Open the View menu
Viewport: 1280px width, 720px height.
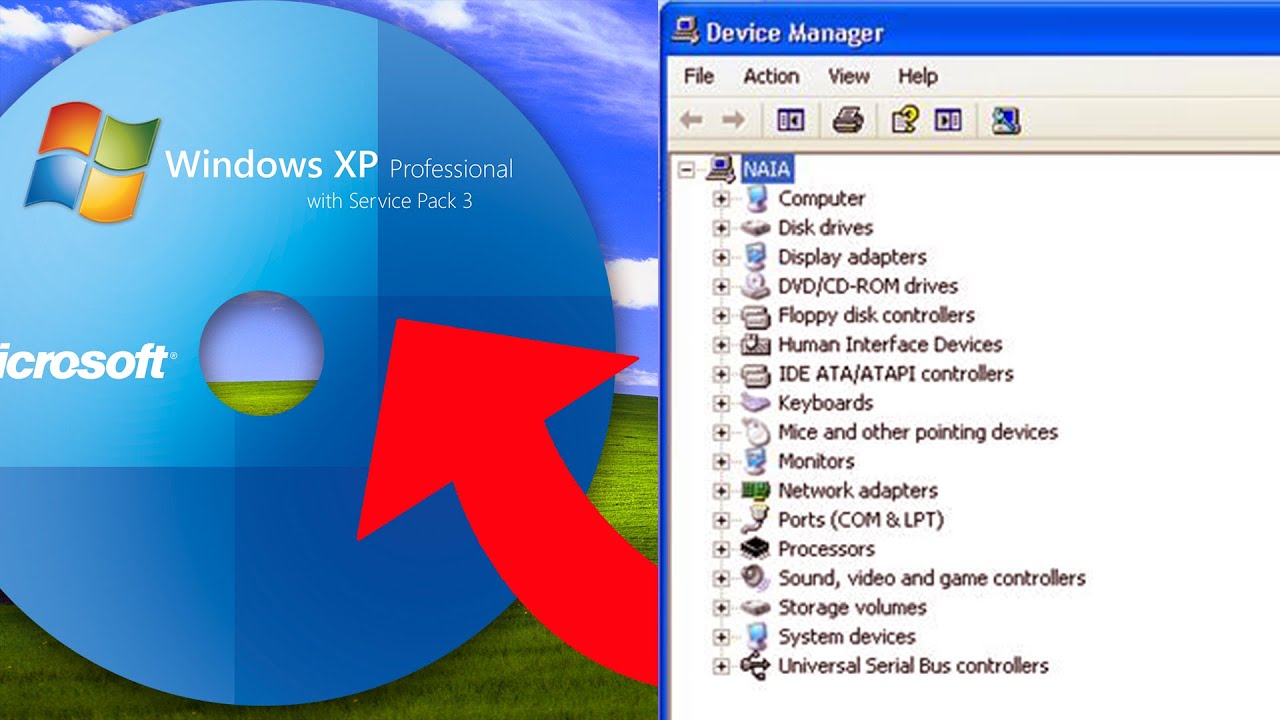pos(848,76)
